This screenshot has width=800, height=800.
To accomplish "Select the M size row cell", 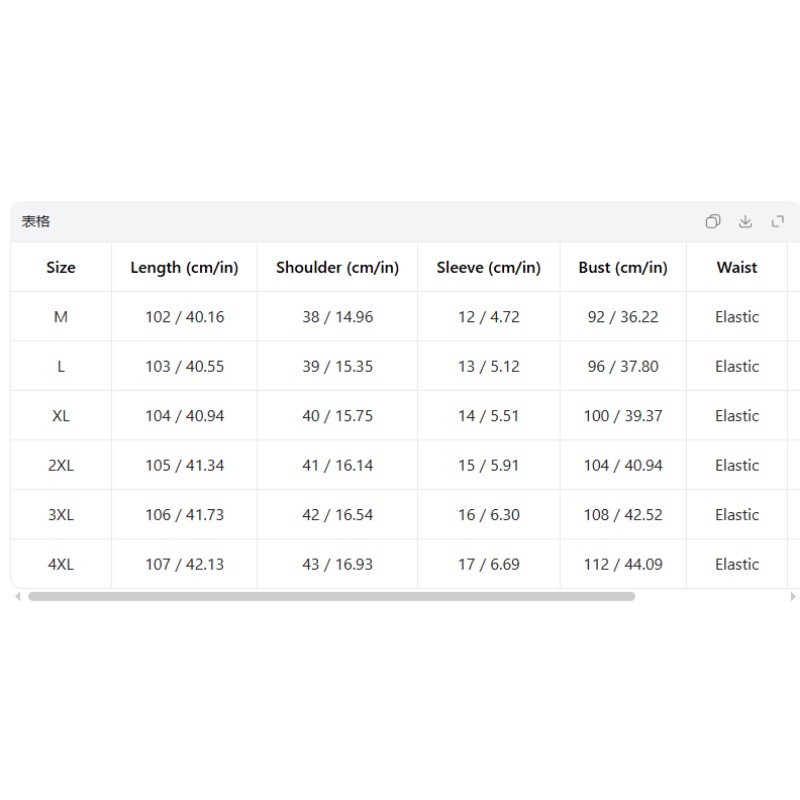I will [61, 317].
